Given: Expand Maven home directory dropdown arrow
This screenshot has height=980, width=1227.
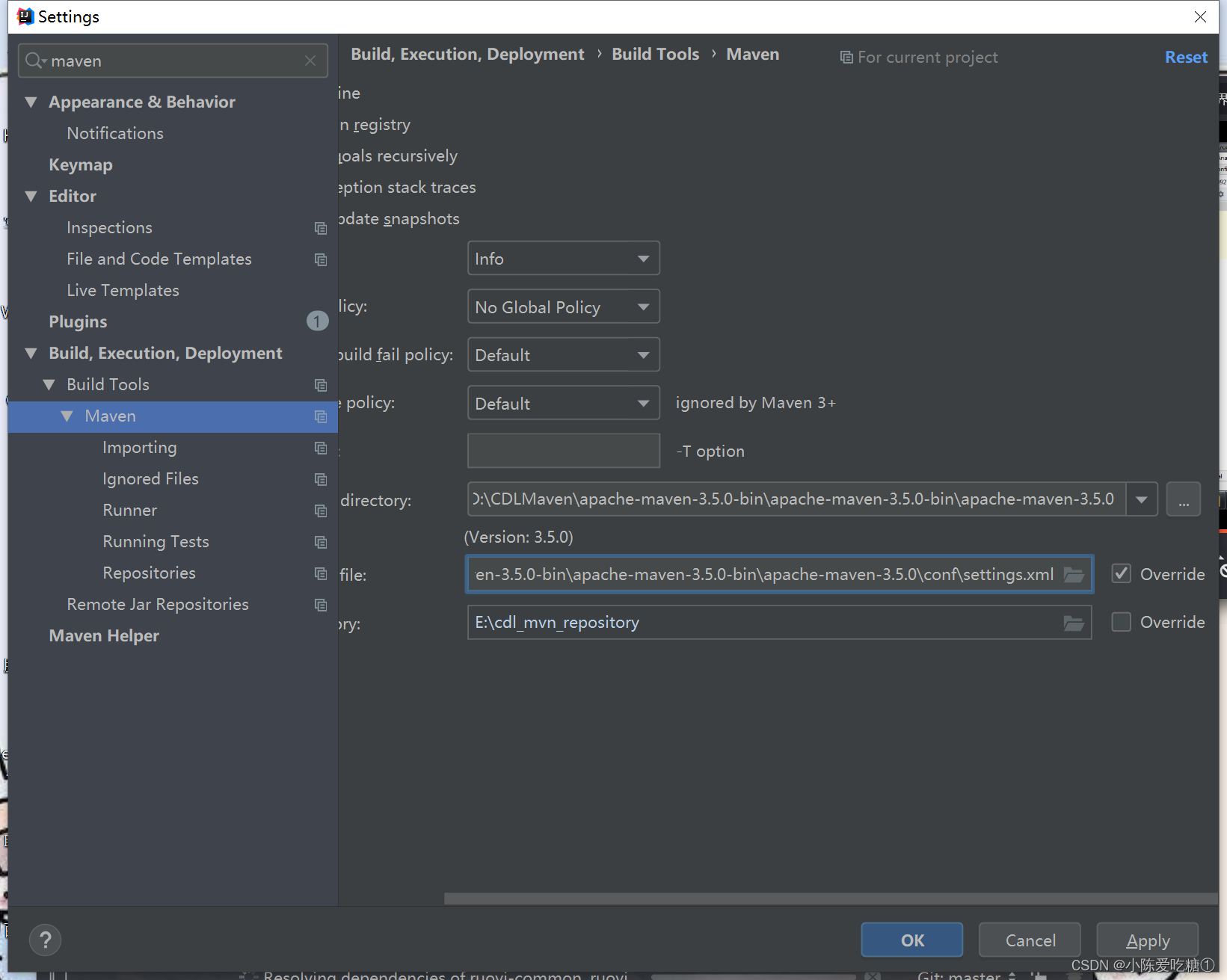Looking at the screenshot, I should tap(1142, 499).
